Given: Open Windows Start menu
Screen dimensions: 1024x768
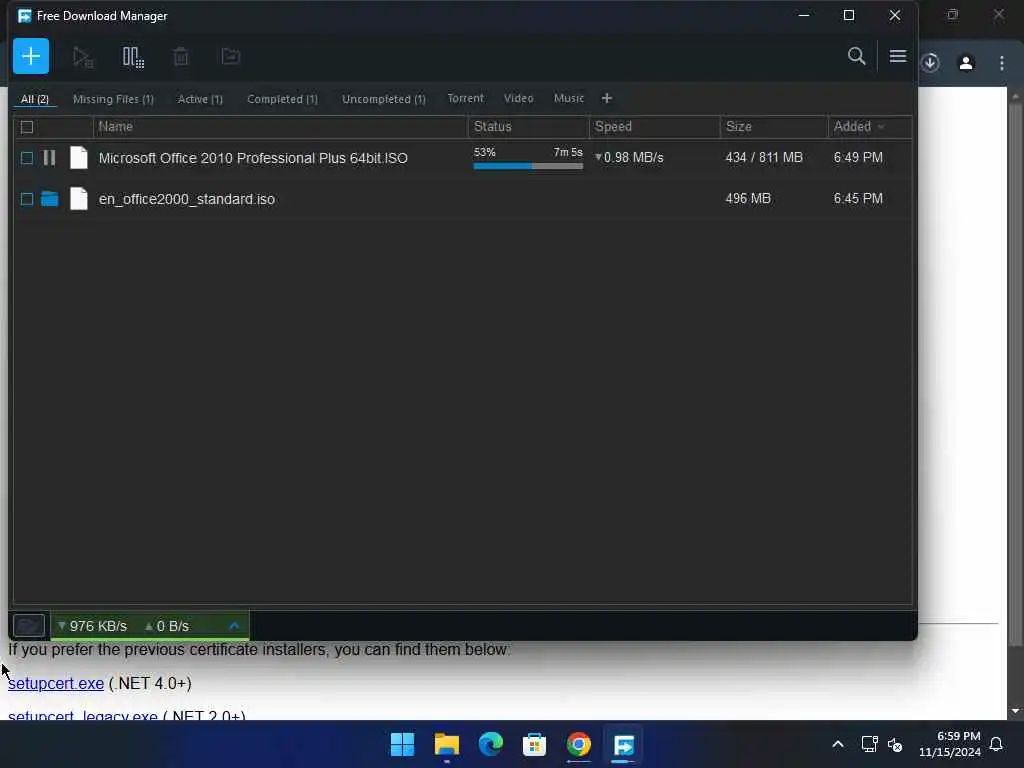Looking at the screenshot, I should (x=402, y=744).
